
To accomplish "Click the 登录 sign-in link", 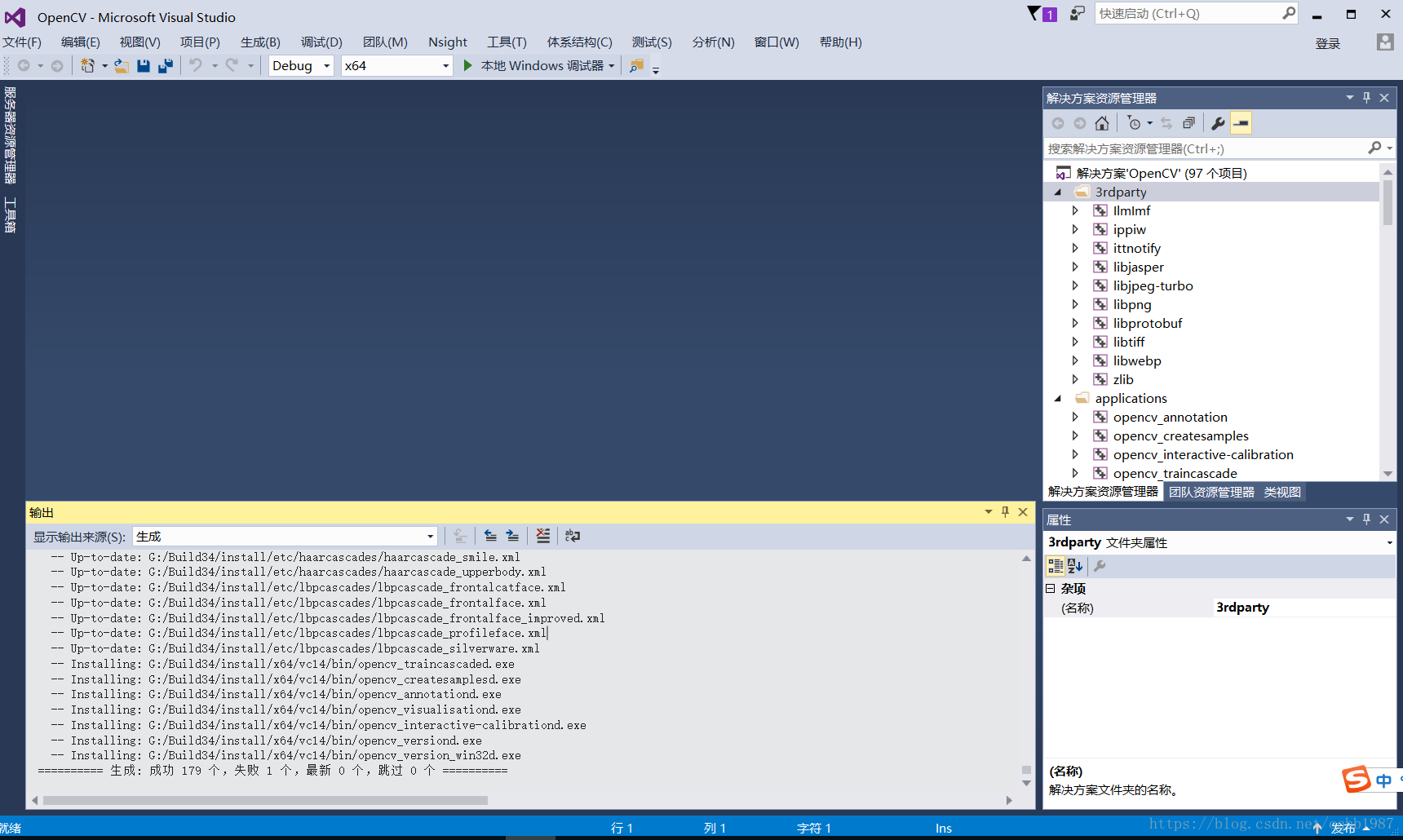I will [x=1328, y=43].
